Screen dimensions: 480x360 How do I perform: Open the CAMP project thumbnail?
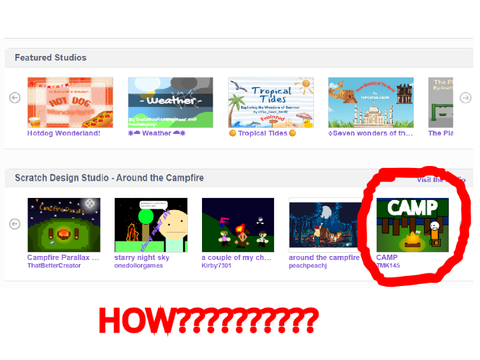(x=412, y=225)
